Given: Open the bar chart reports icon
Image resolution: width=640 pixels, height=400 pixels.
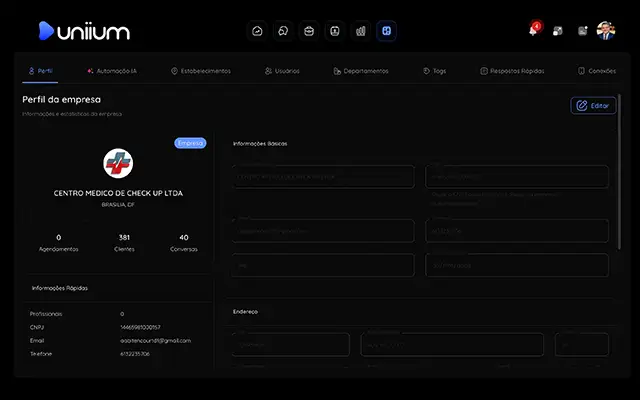Looking at the screenshot, I should 361,31.
